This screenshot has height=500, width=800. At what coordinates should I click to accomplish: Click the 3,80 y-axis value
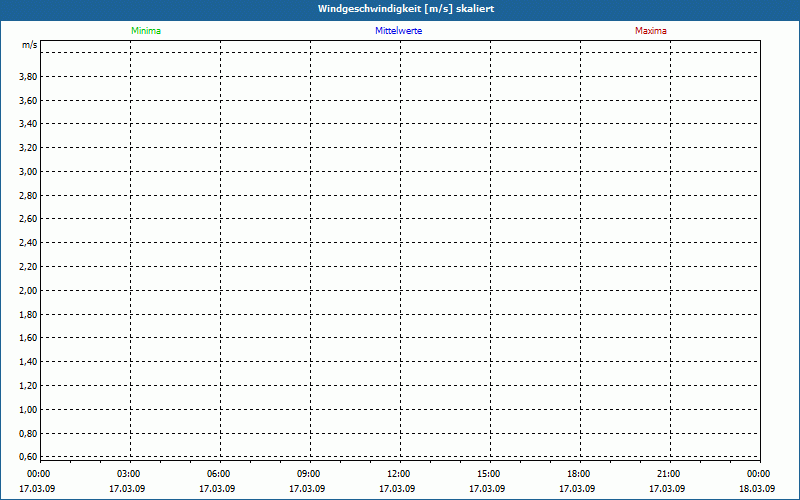29,77
